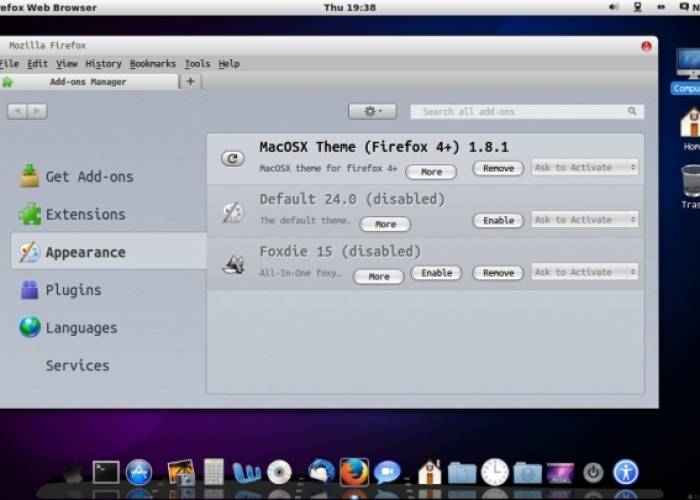The height and width of the screenshot is (500, 700).
Task: Click the Get Add-ons box icon
Action: [x=29, y=176]
